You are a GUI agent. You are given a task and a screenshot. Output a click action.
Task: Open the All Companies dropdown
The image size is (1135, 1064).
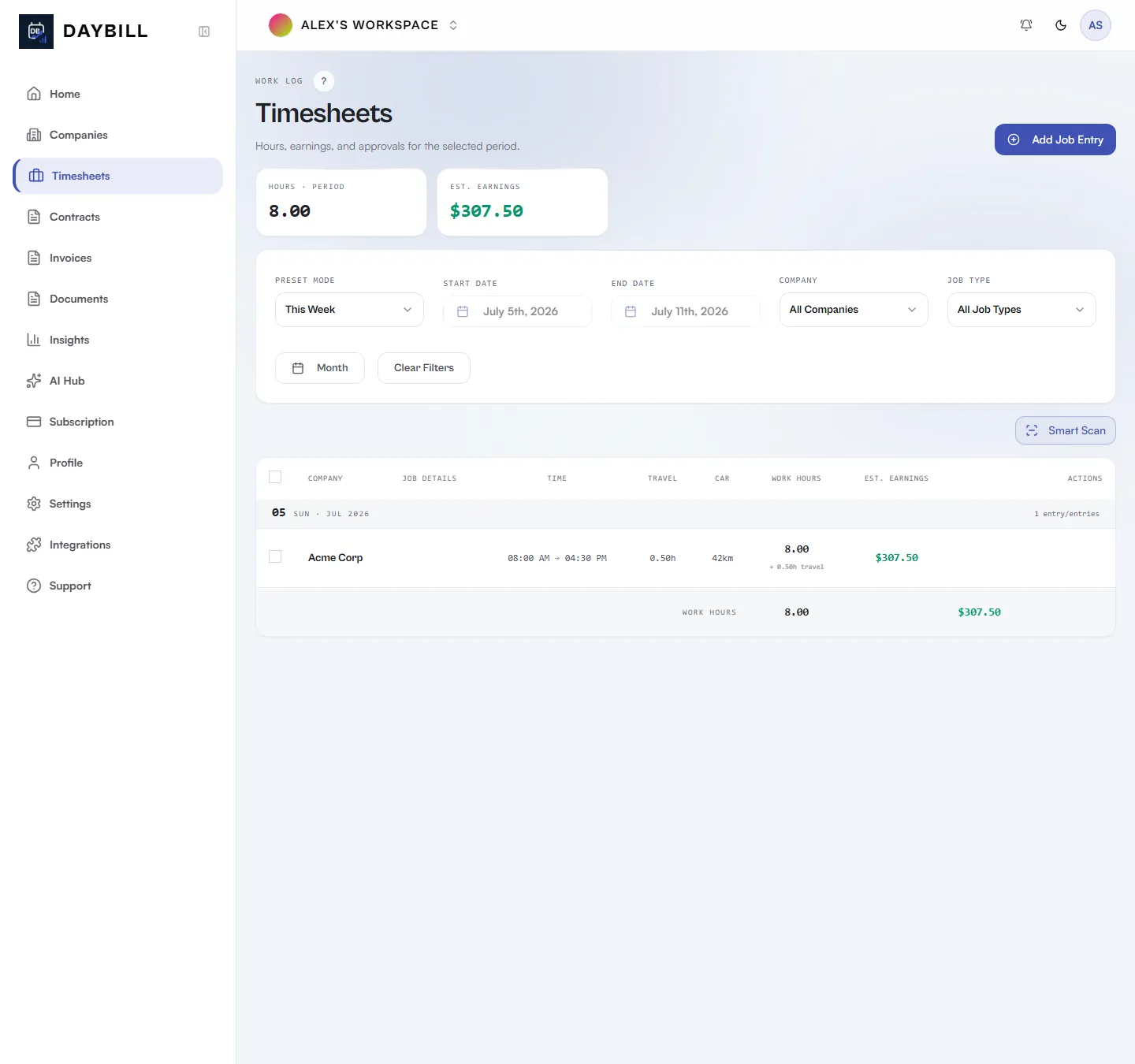pos(854,310)
